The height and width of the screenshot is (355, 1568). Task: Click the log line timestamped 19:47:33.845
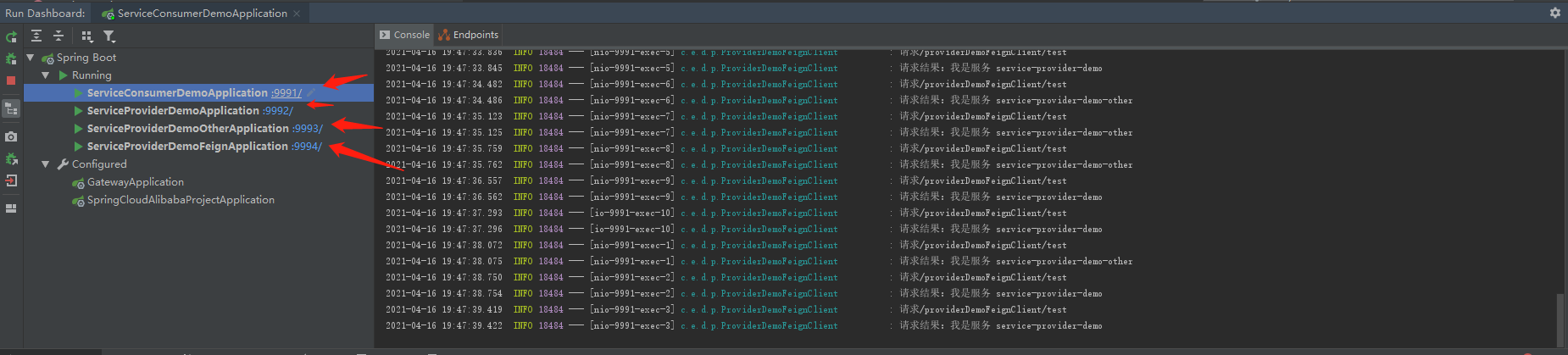coord(744,69)
